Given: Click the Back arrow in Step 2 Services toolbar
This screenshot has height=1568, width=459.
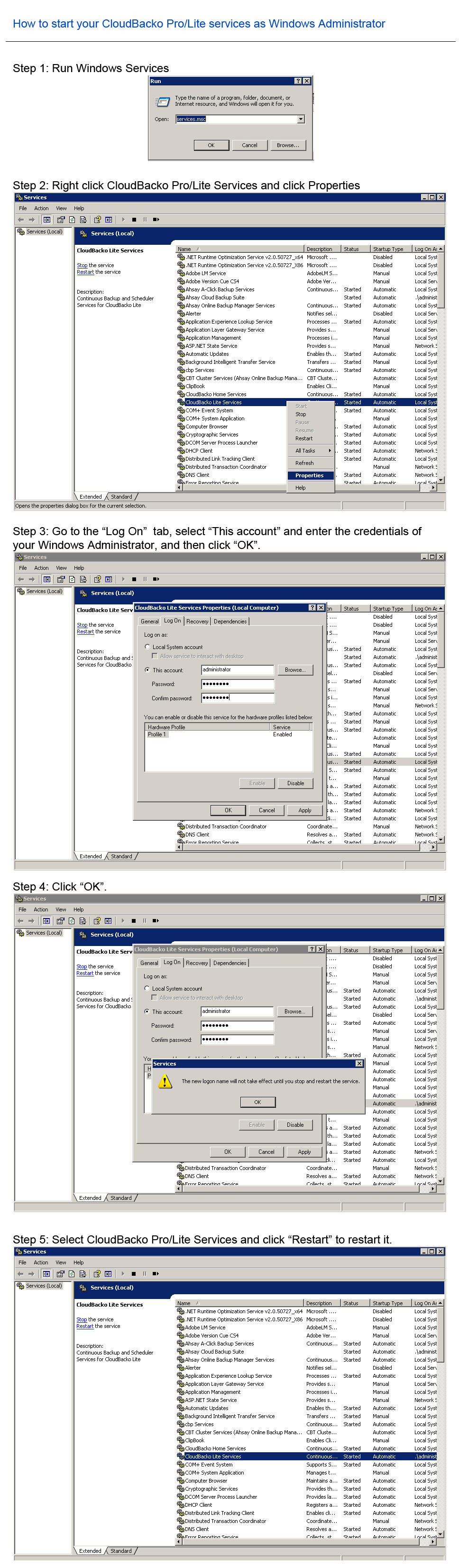Looking at the screenshot, I should 21,220.
